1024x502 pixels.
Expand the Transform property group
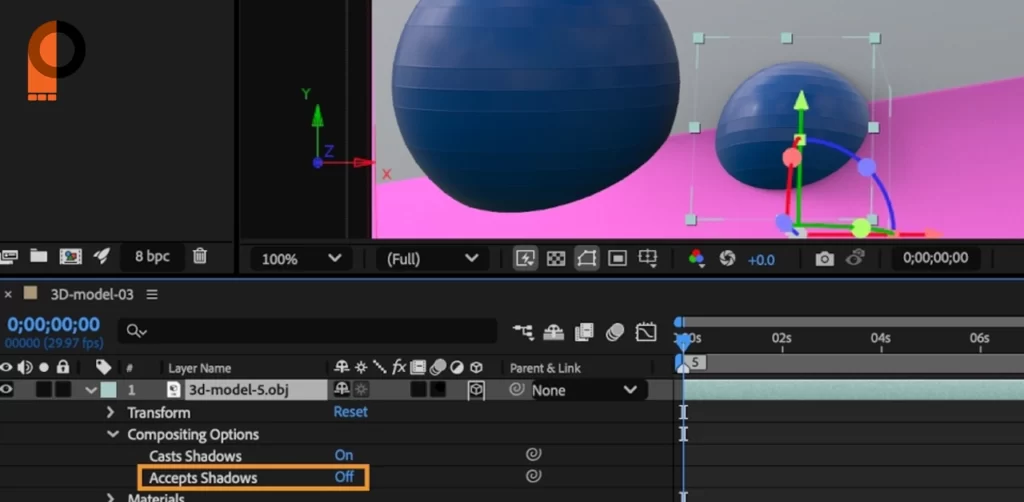pos(110,413)
